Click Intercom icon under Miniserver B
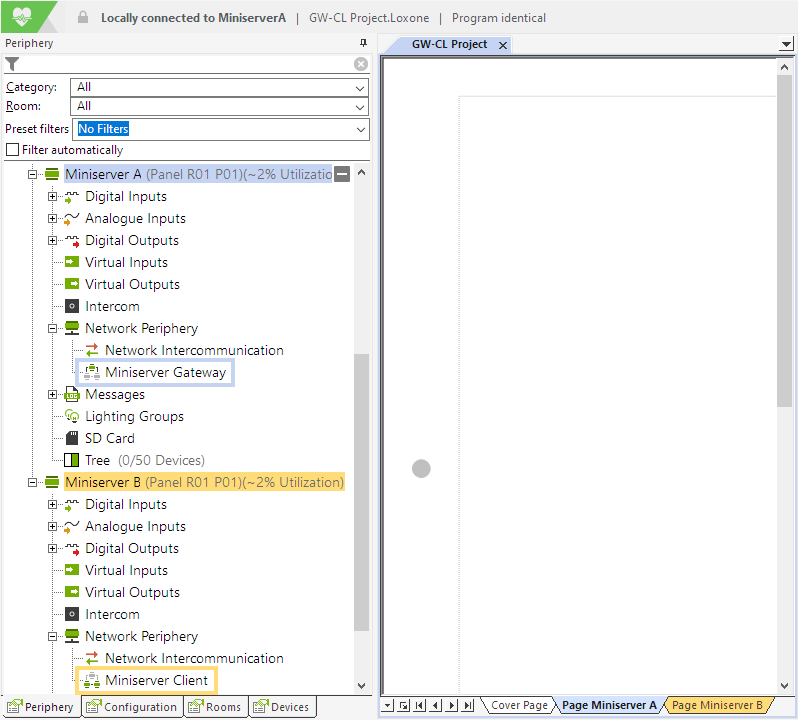Viewport: 798px width, 720px height. (x=72, y=614)
